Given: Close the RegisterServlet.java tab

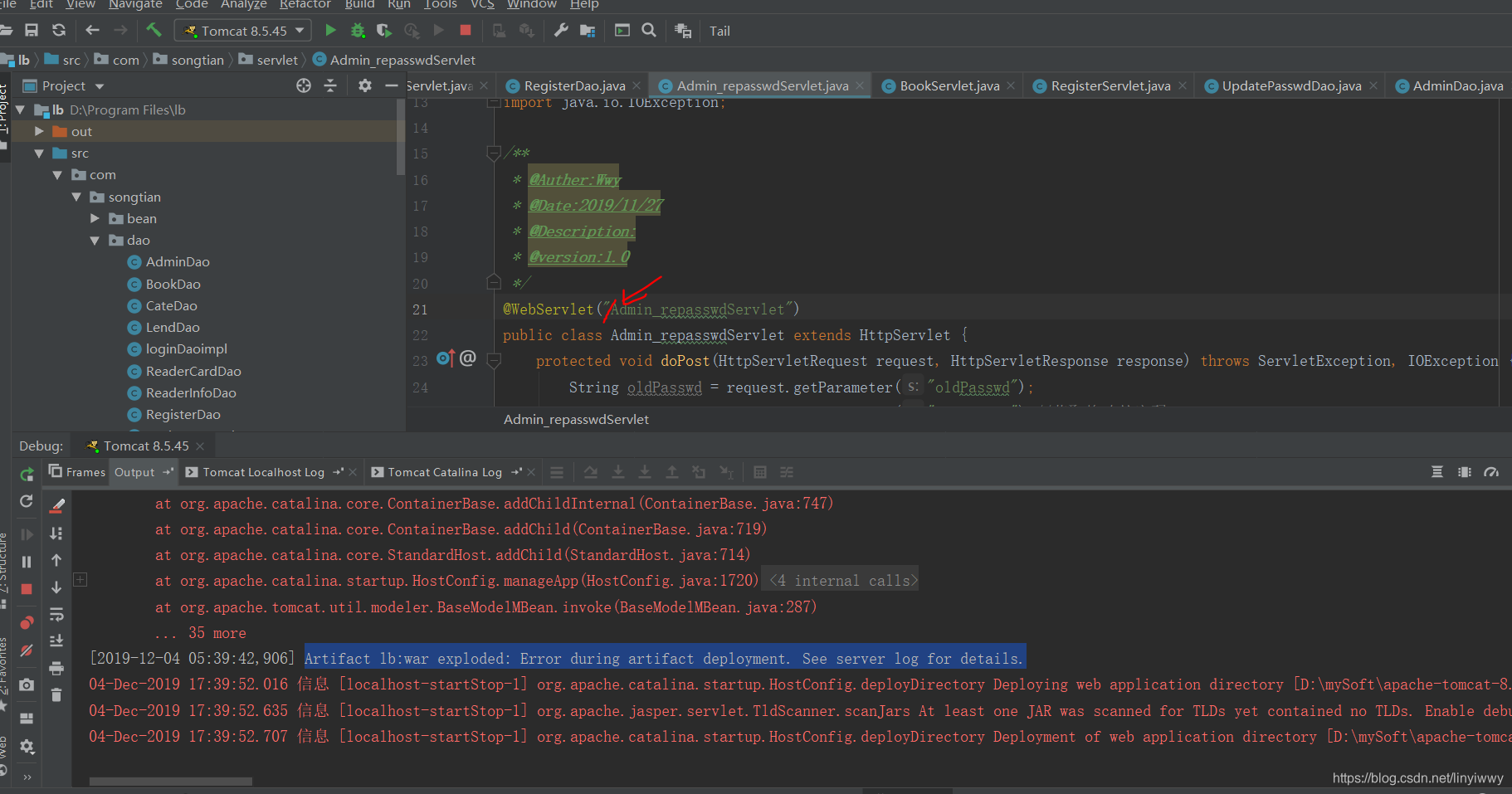Looking at the screenshot, I should 1183,85.
